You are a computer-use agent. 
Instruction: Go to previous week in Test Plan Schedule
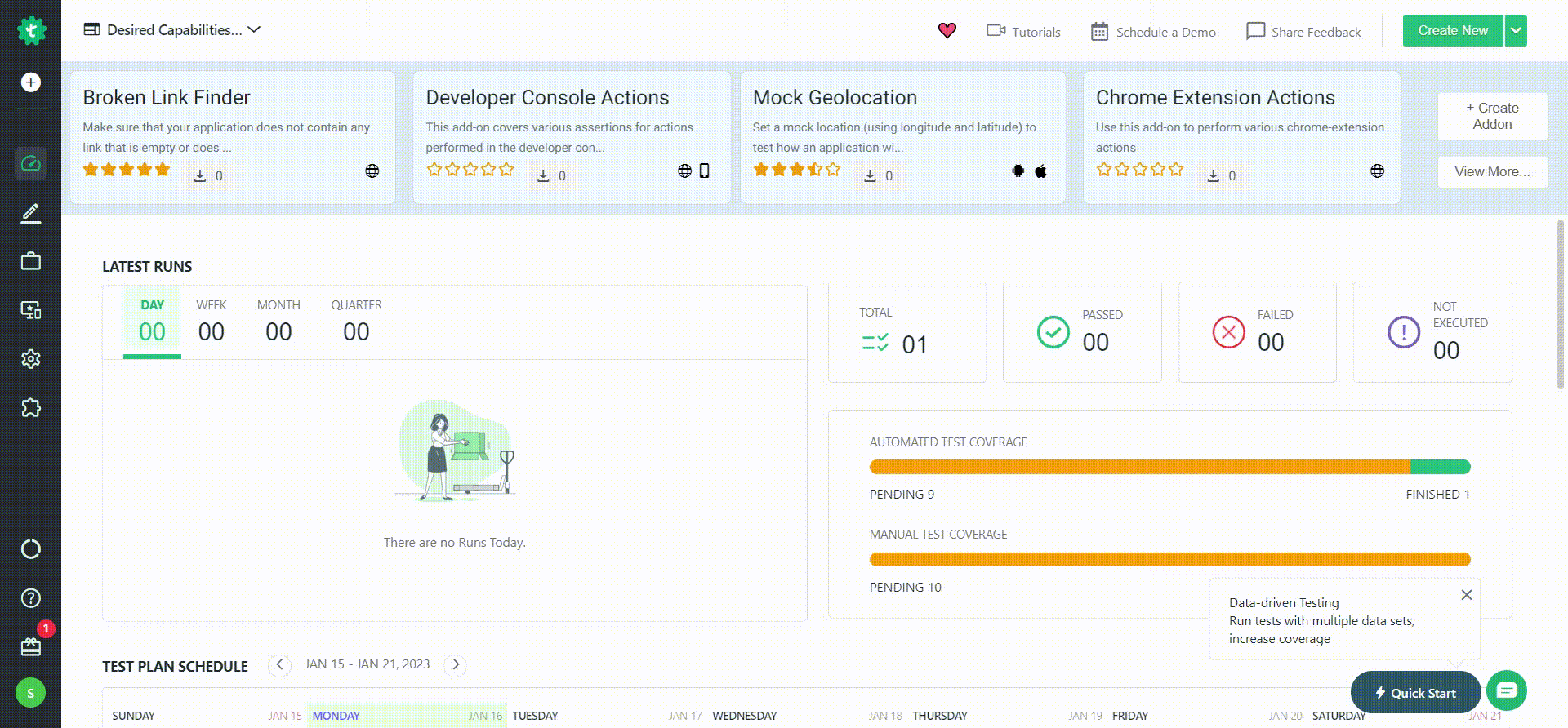click(x=279, y=665)
